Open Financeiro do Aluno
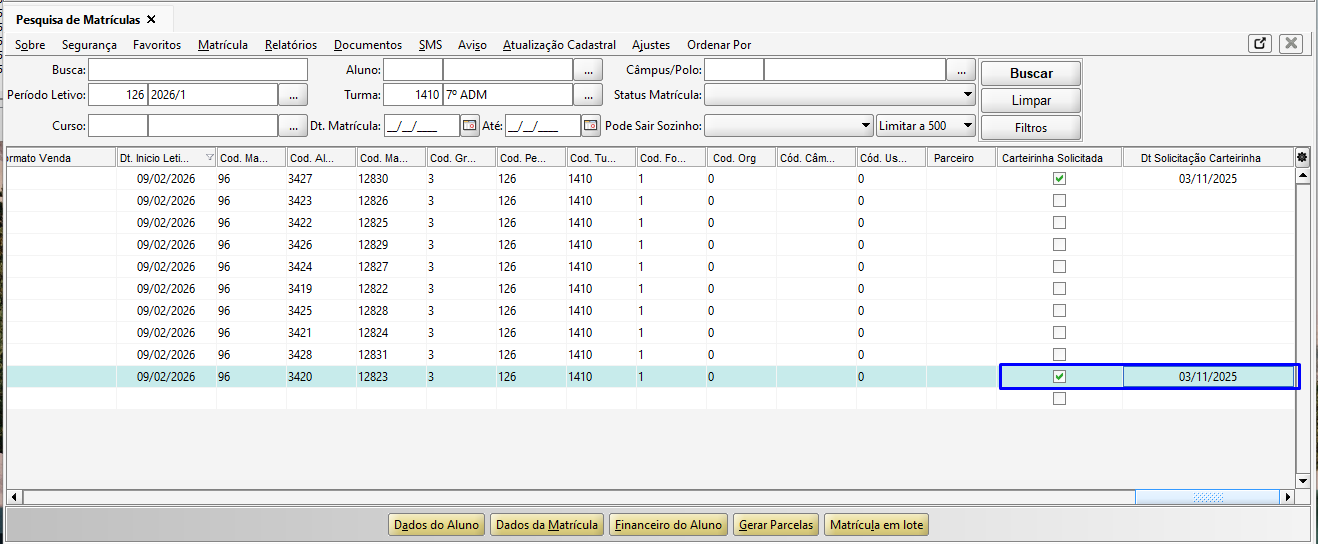Image resolution: width=1318 pixels, height=544 pixels. 668,524
